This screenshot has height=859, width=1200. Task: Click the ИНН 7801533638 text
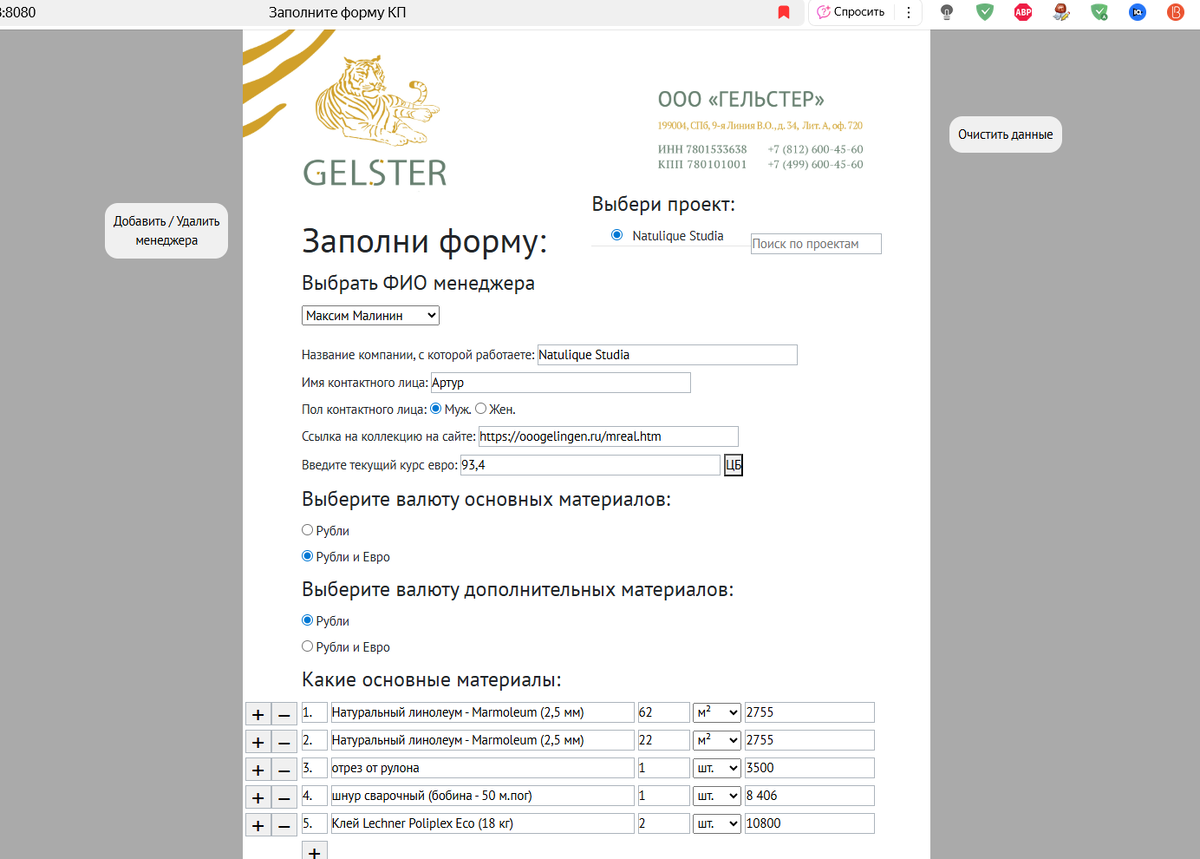pyautogui.click(x=702, y=149)
